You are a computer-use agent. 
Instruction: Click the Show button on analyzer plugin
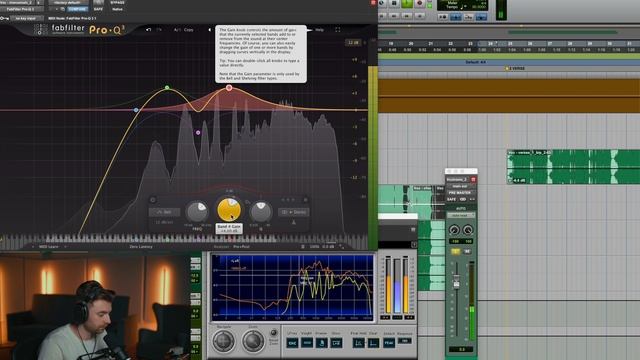click(336, 343)
